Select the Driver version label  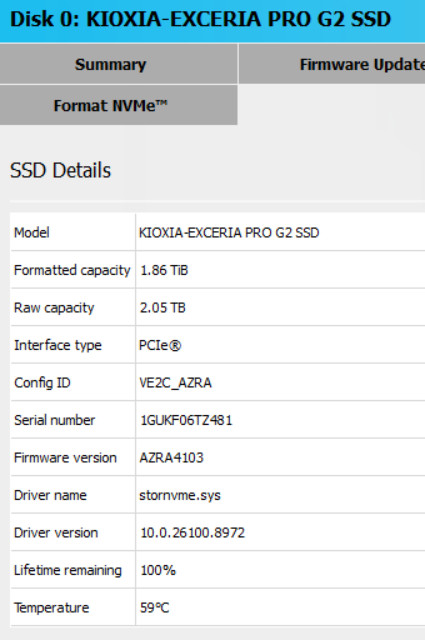tap(56, 533)
